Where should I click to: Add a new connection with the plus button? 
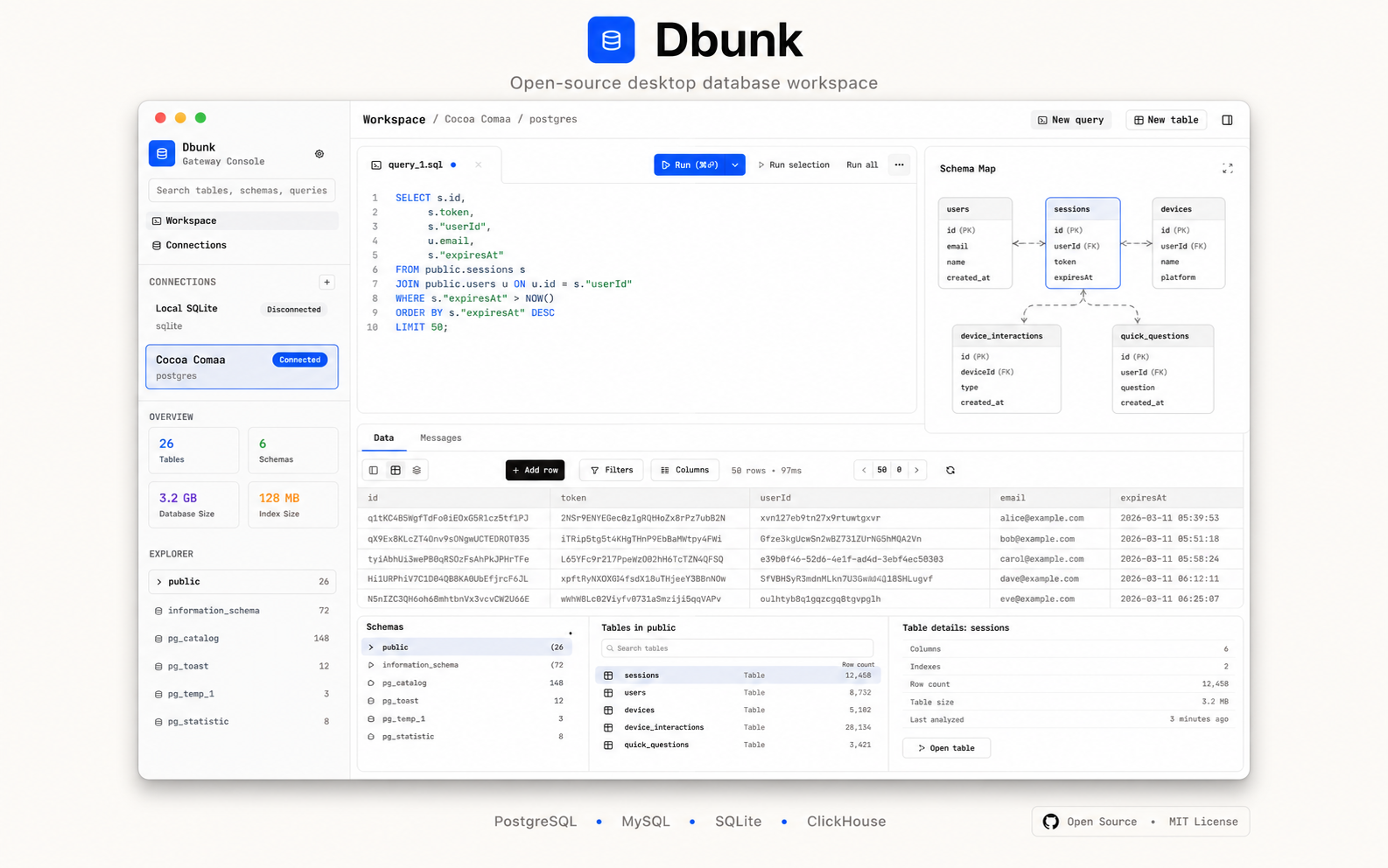pyautogui.click(x=326, y=282)
